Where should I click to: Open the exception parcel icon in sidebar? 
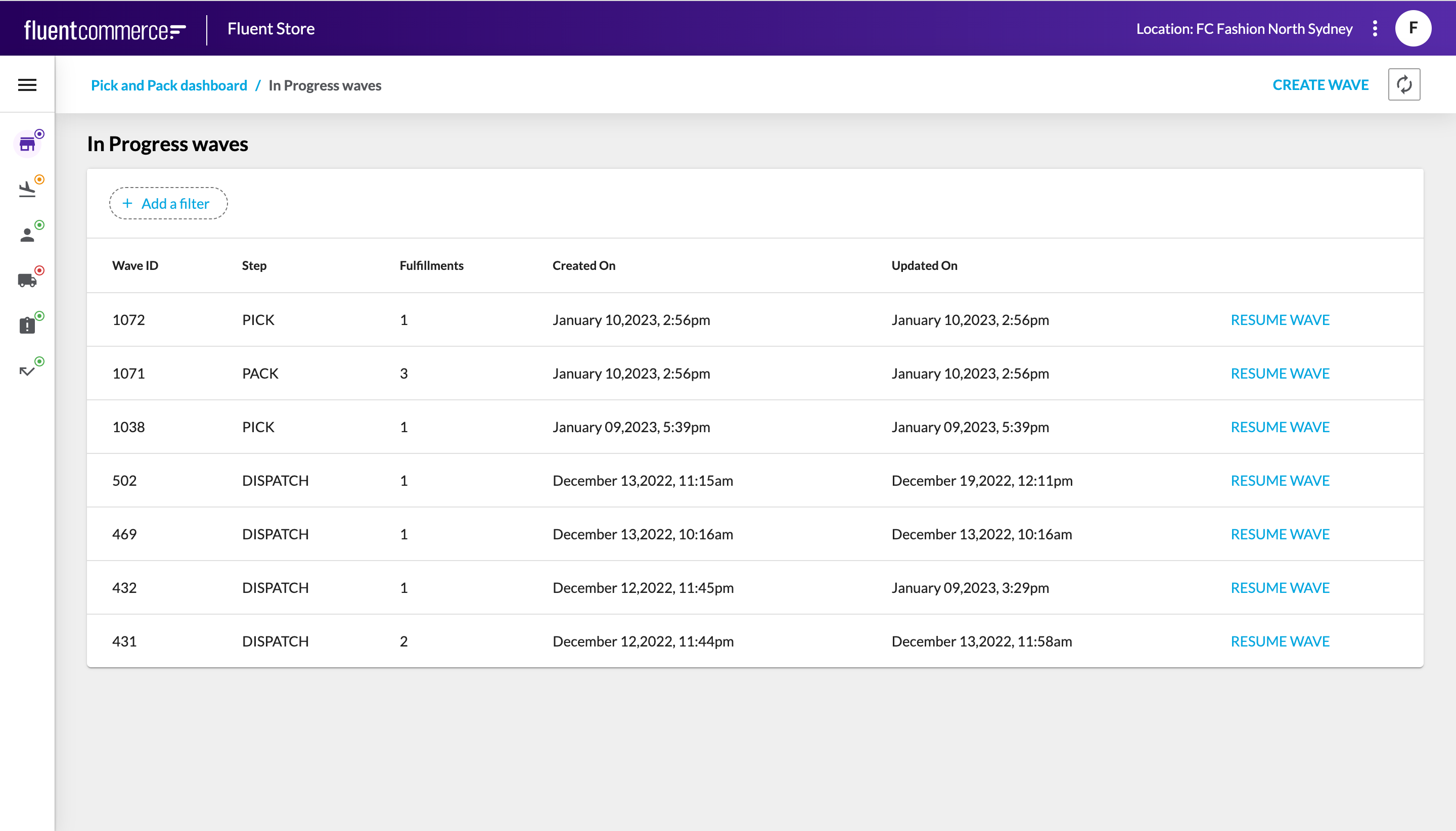pyautogui.click(x=27, y=326)
